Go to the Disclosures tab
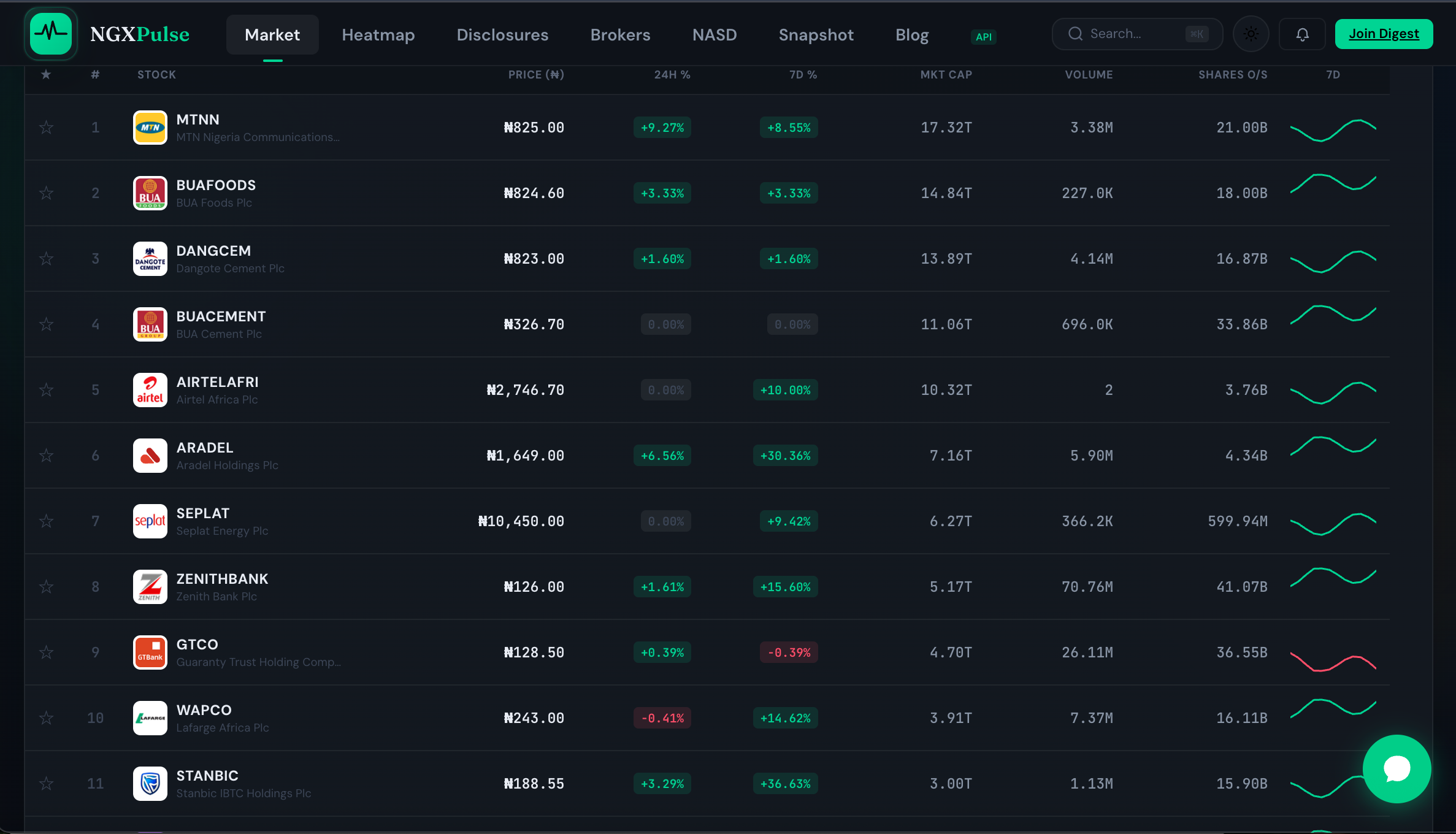The image size is (1456, 834). point(502,35)
